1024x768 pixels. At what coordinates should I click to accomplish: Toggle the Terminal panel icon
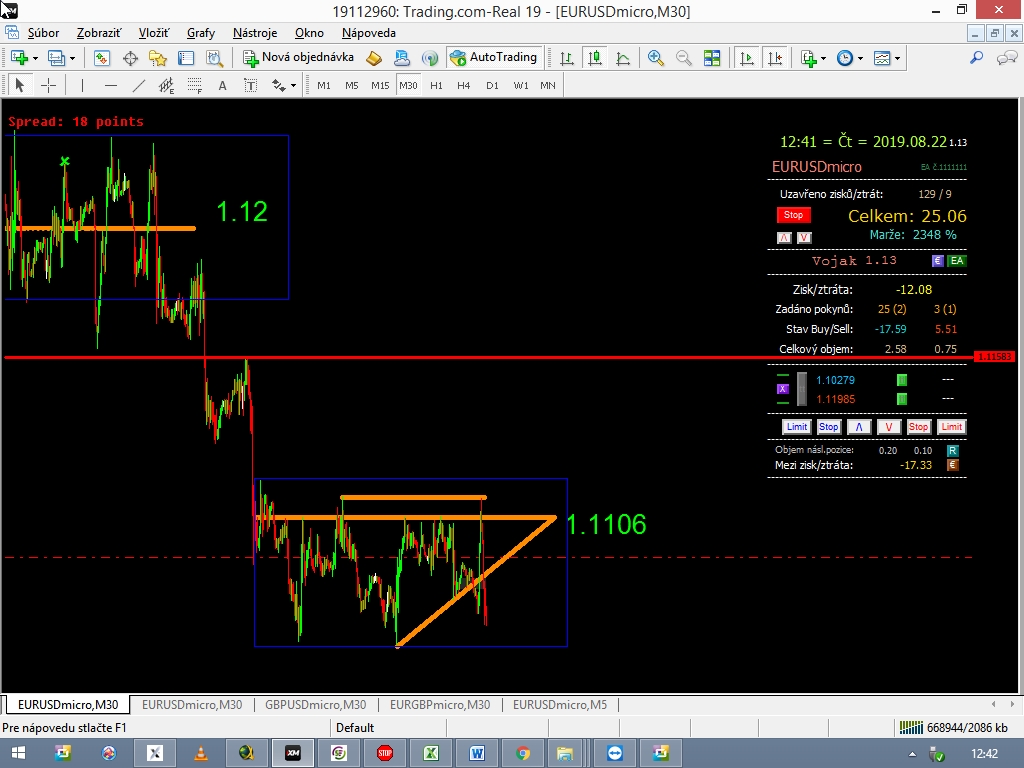186,58
